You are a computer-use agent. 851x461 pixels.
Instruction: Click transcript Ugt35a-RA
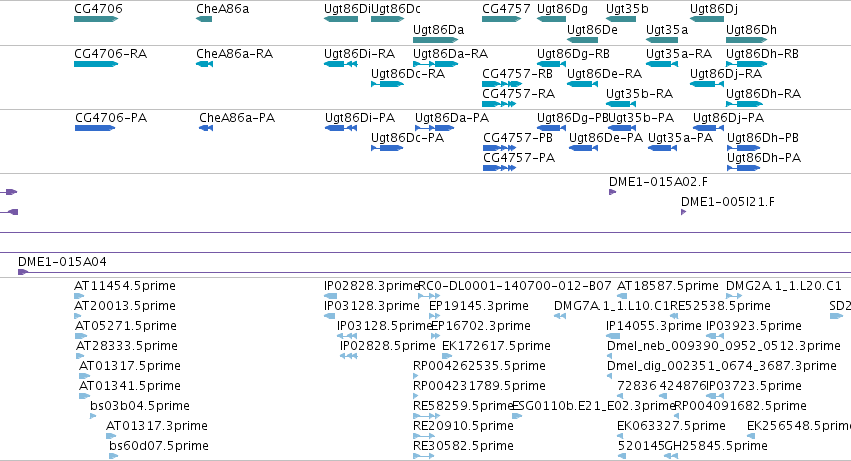662,64
